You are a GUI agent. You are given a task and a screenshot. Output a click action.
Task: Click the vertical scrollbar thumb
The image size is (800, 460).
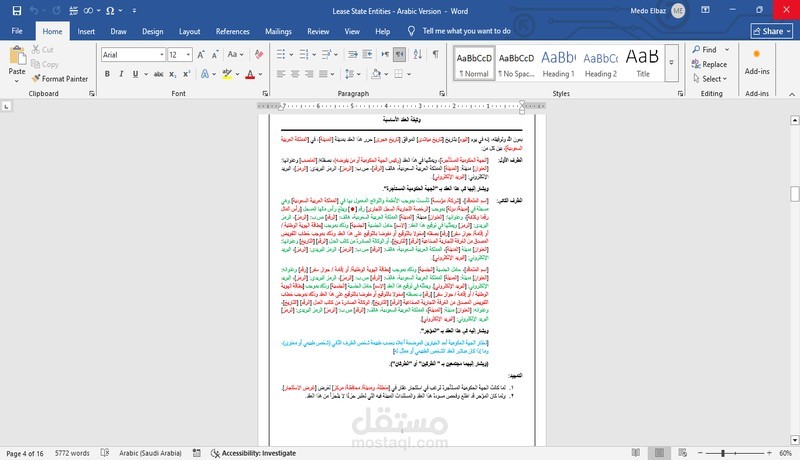click(794, 194)
